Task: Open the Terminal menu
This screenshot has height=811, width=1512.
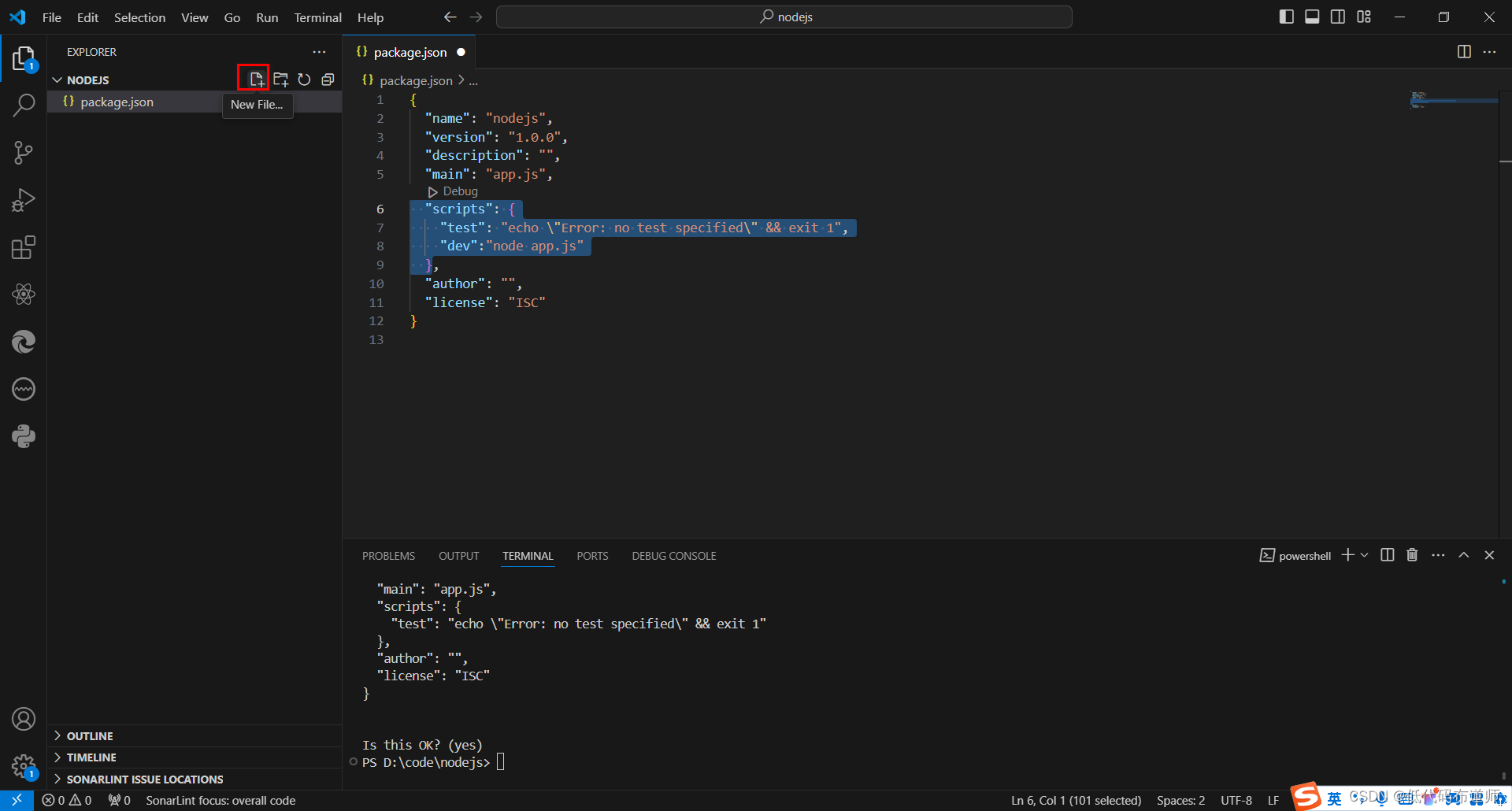Action: [318, 17]
